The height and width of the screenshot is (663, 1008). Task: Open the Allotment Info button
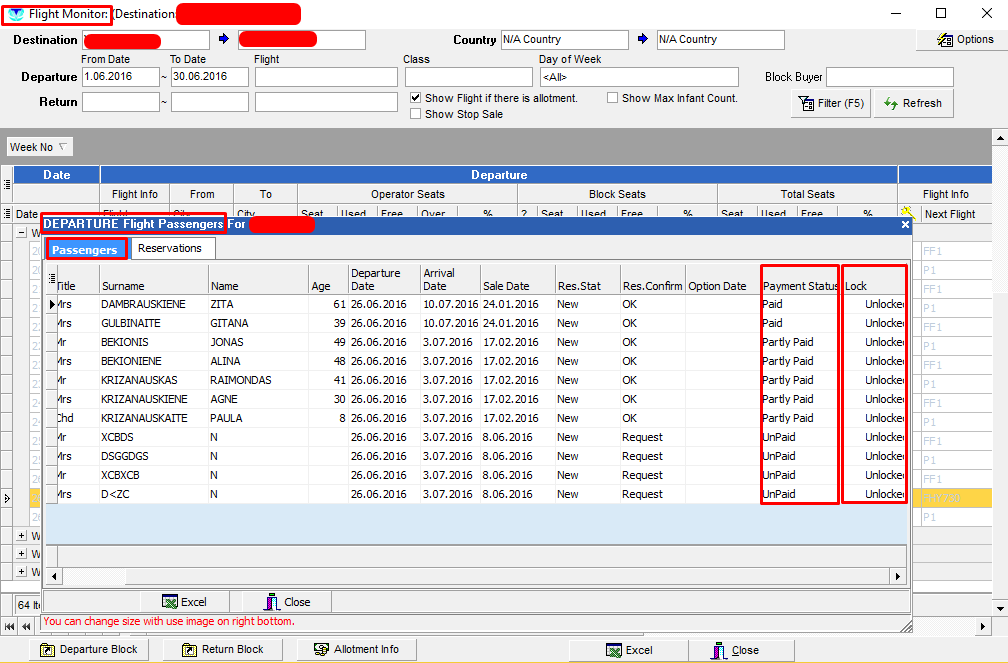coord(356,649)
